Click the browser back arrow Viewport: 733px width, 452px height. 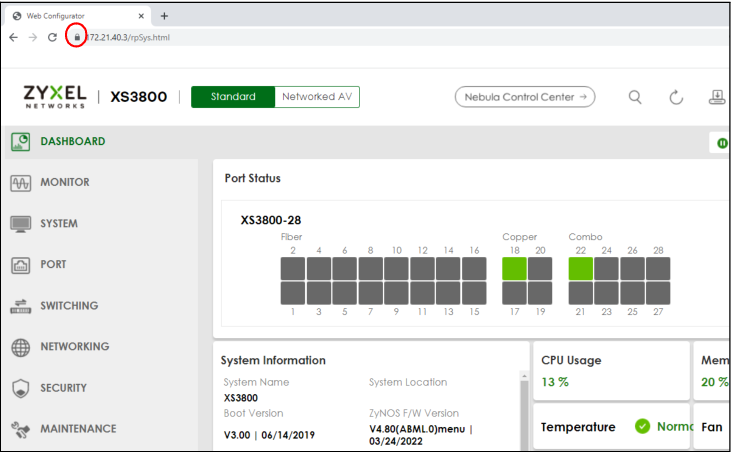pyautogui.click(x=14, y=37)
